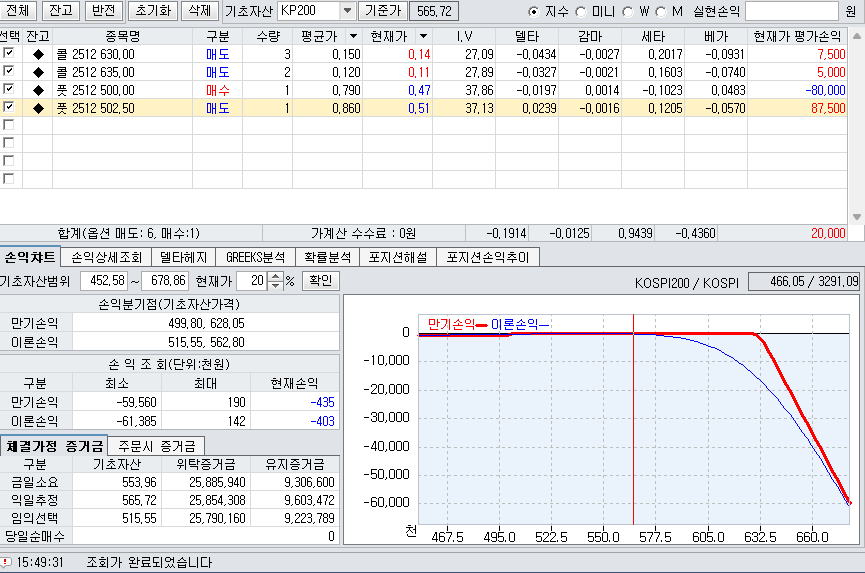Viewport: 865px width, 573px height.
Task: Uncheck the 콜 2512 630,00 row checkbox
Action: (x=8, y=53)
